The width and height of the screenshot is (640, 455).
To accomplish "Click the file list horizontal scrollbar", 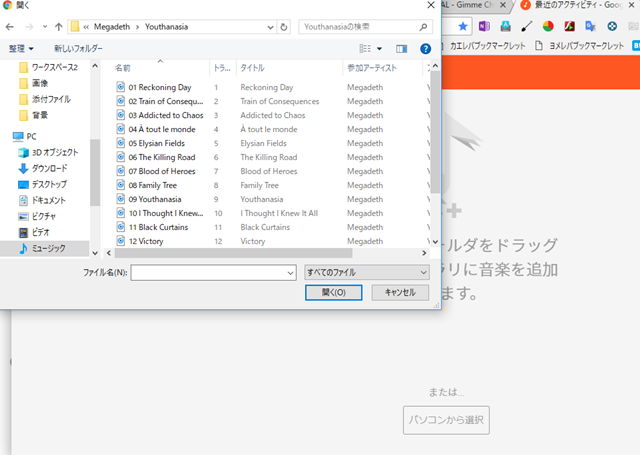I will (x=233, y=253).
